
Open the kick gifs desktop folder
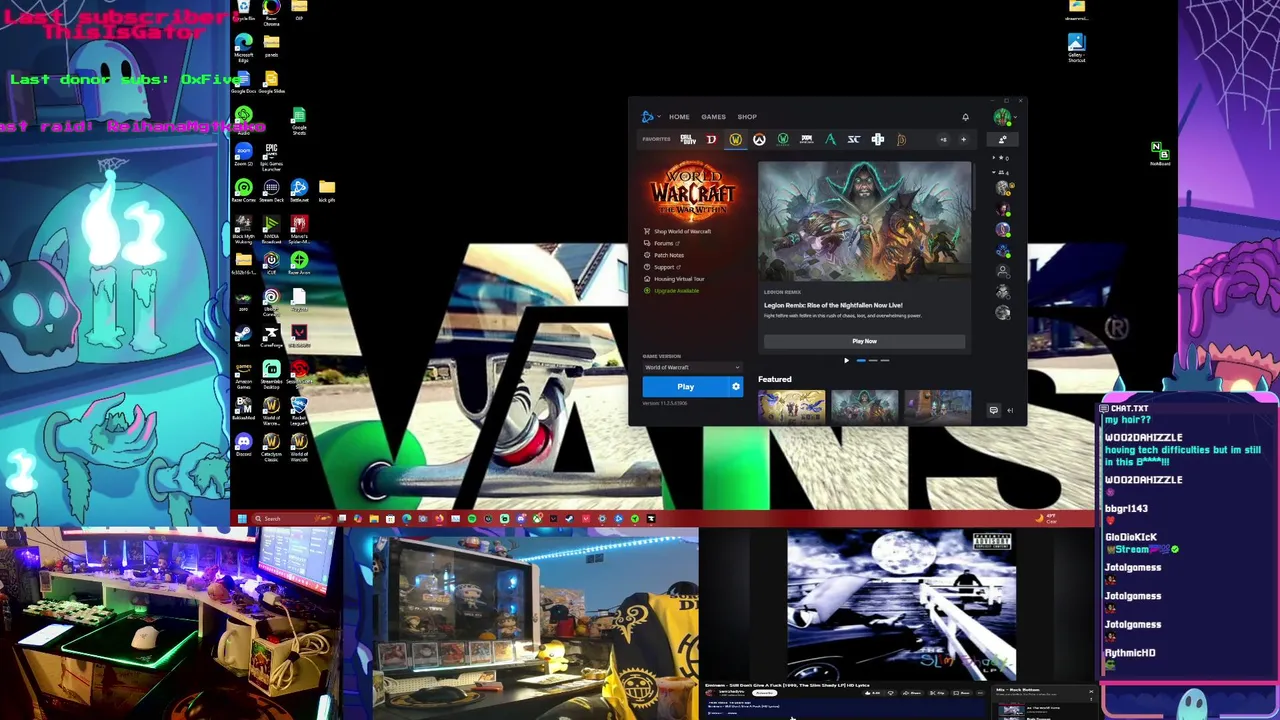point(327,190)
